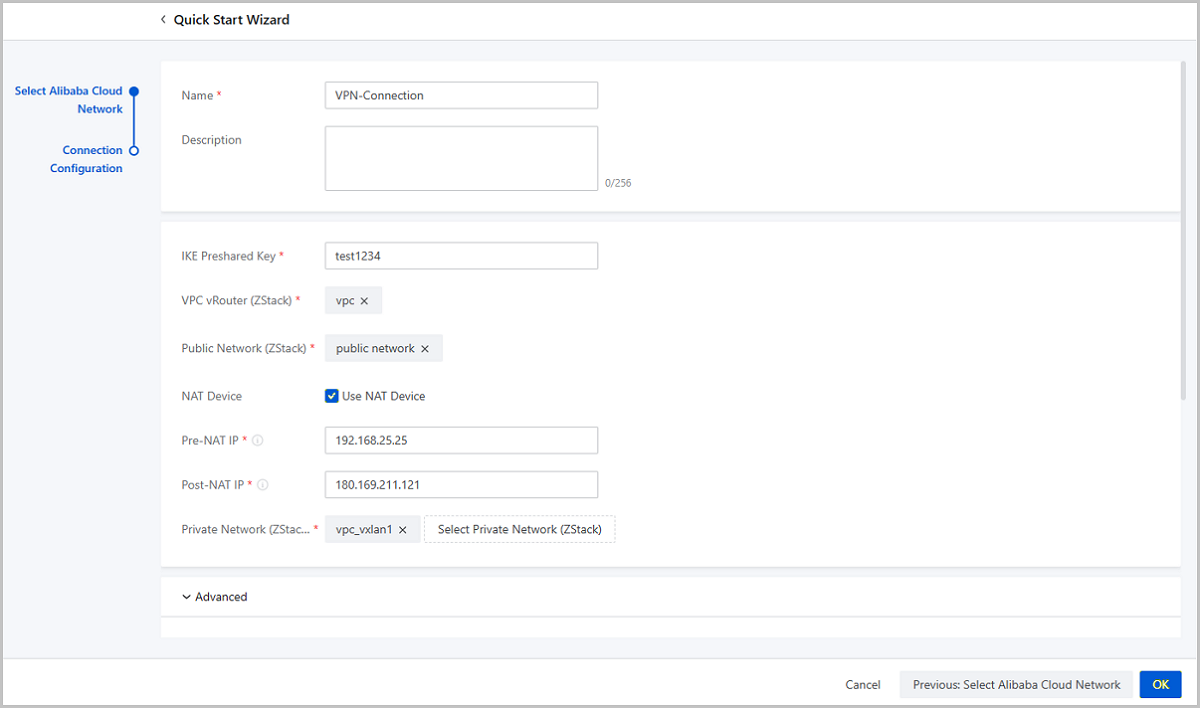
Task: Click the Connection Configuration step circle
Action: tap(134, 151)
